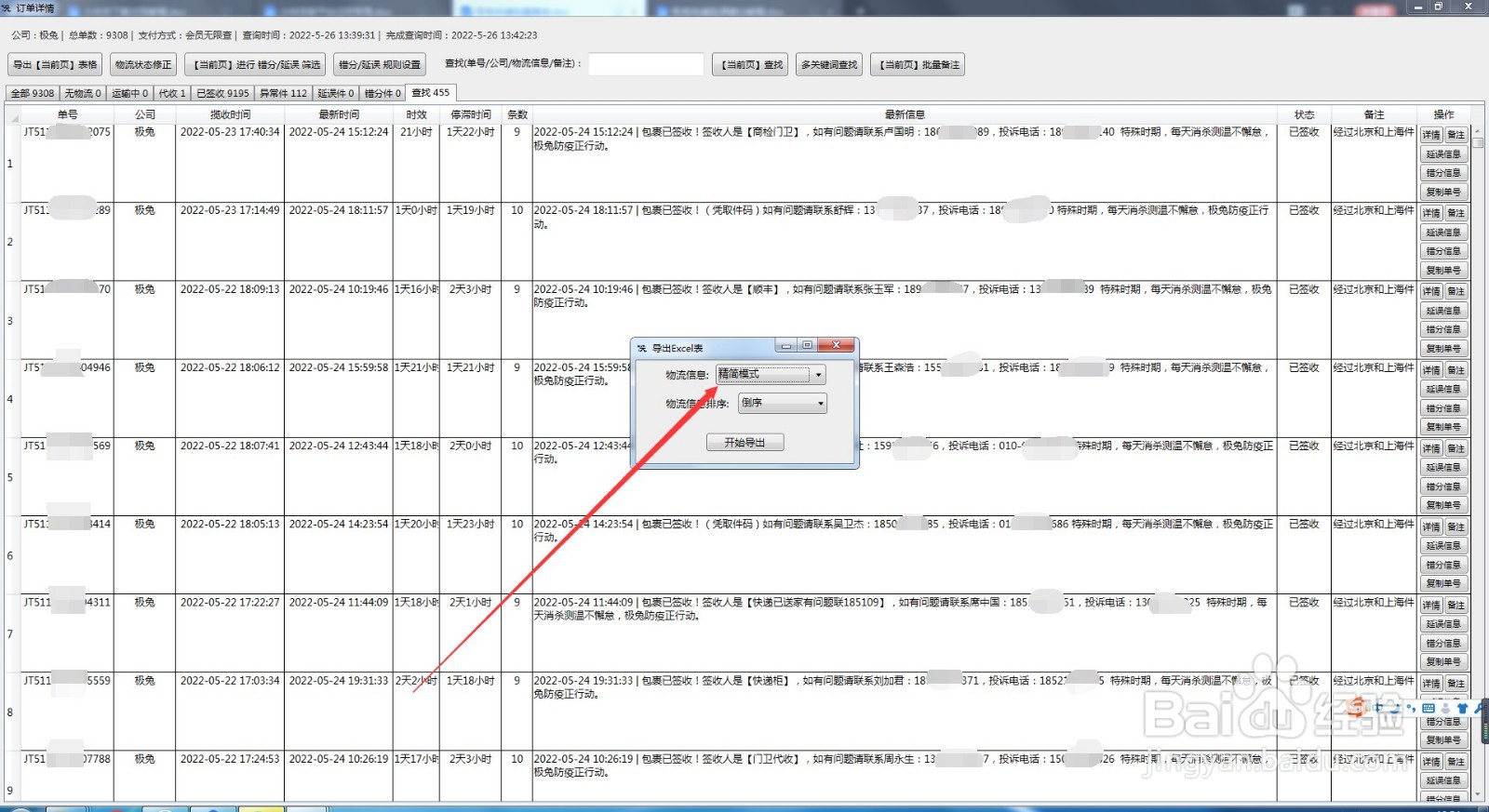1489x812 pixels.
Task: Click the 最新时间 column header
Action: coord(339,115)
